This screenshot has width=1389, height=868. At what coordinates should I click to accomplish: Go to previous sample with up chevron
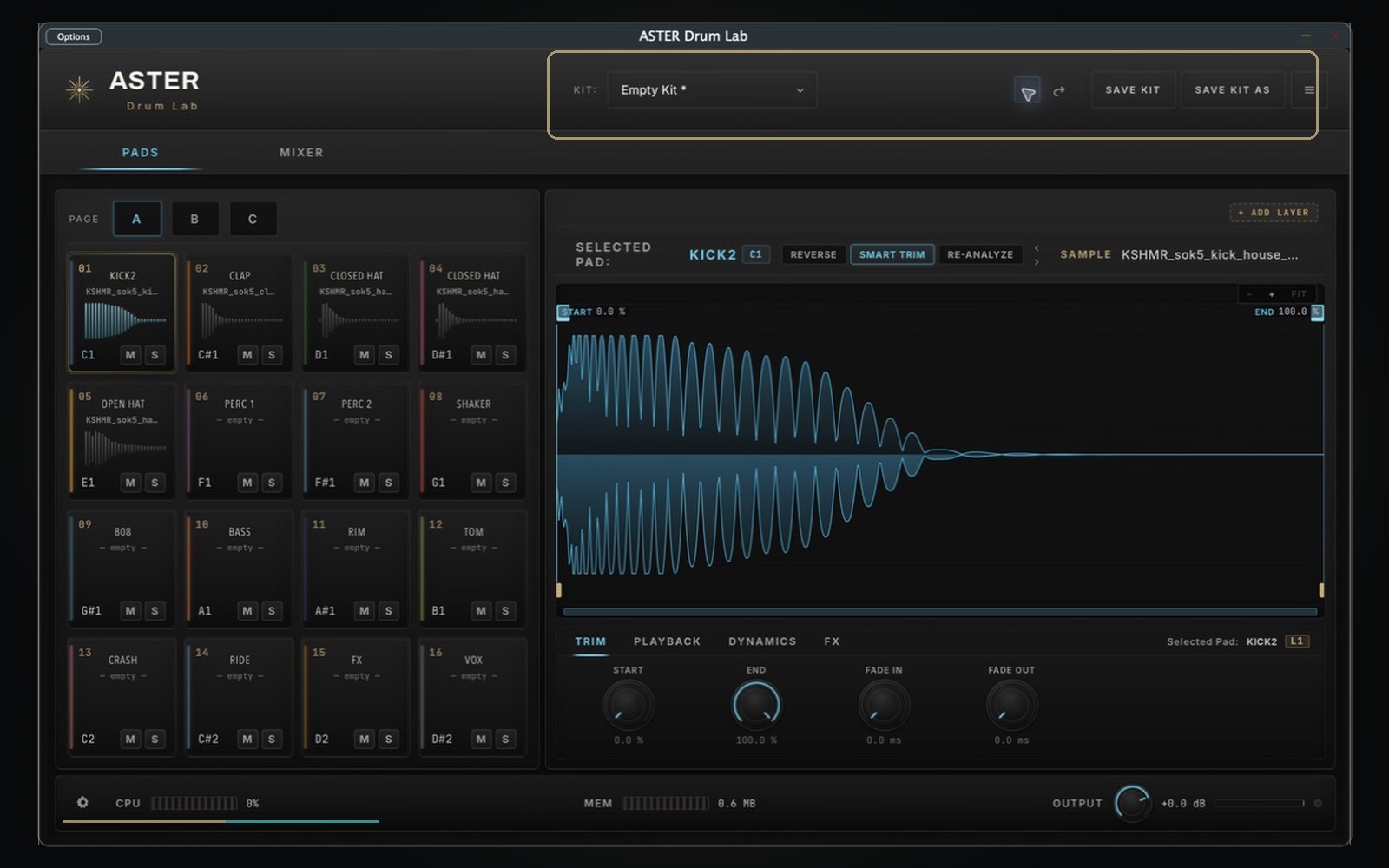tap(1037, 248)
